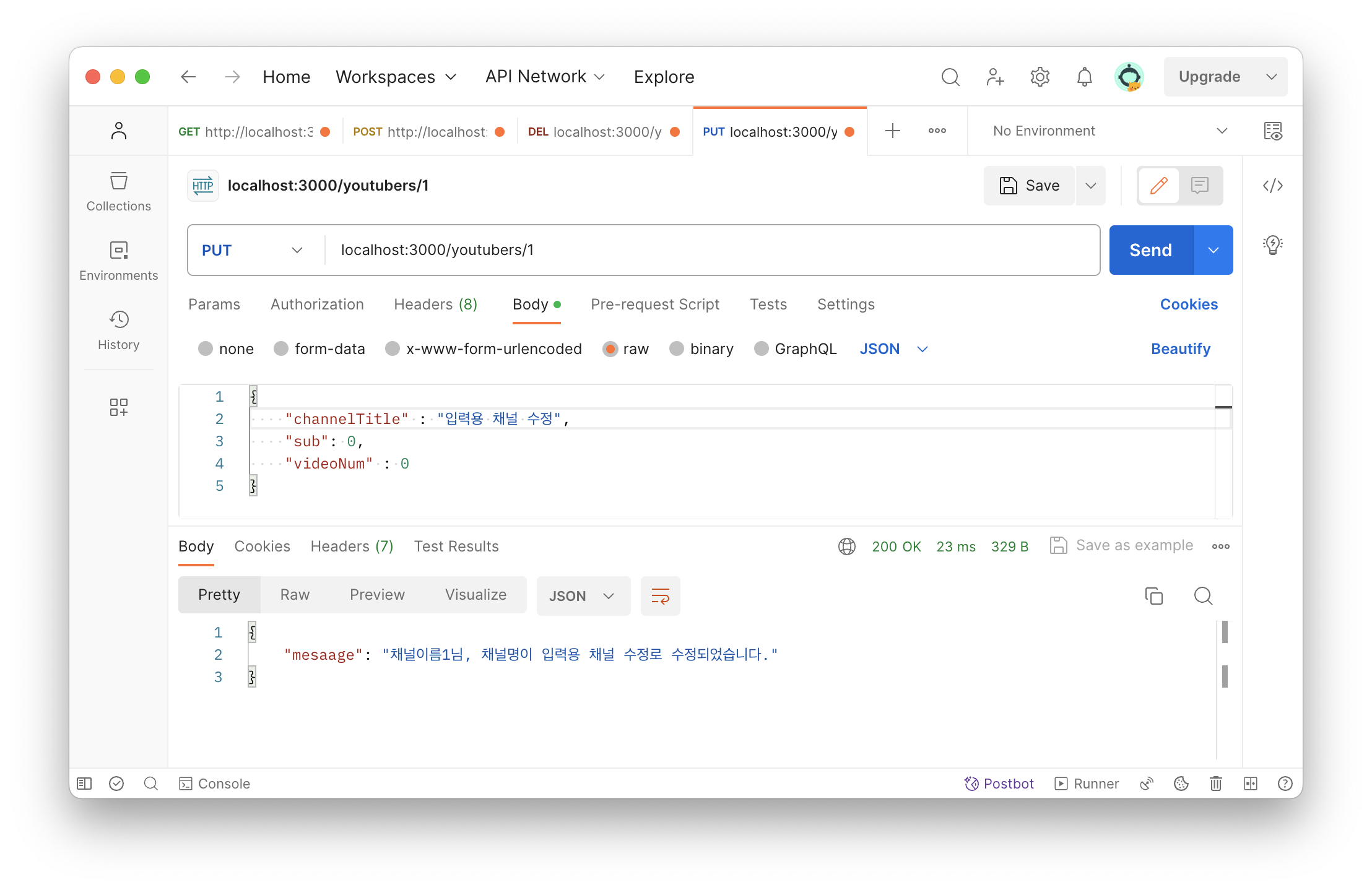Switch to the Headers (8) request tab

435,305
